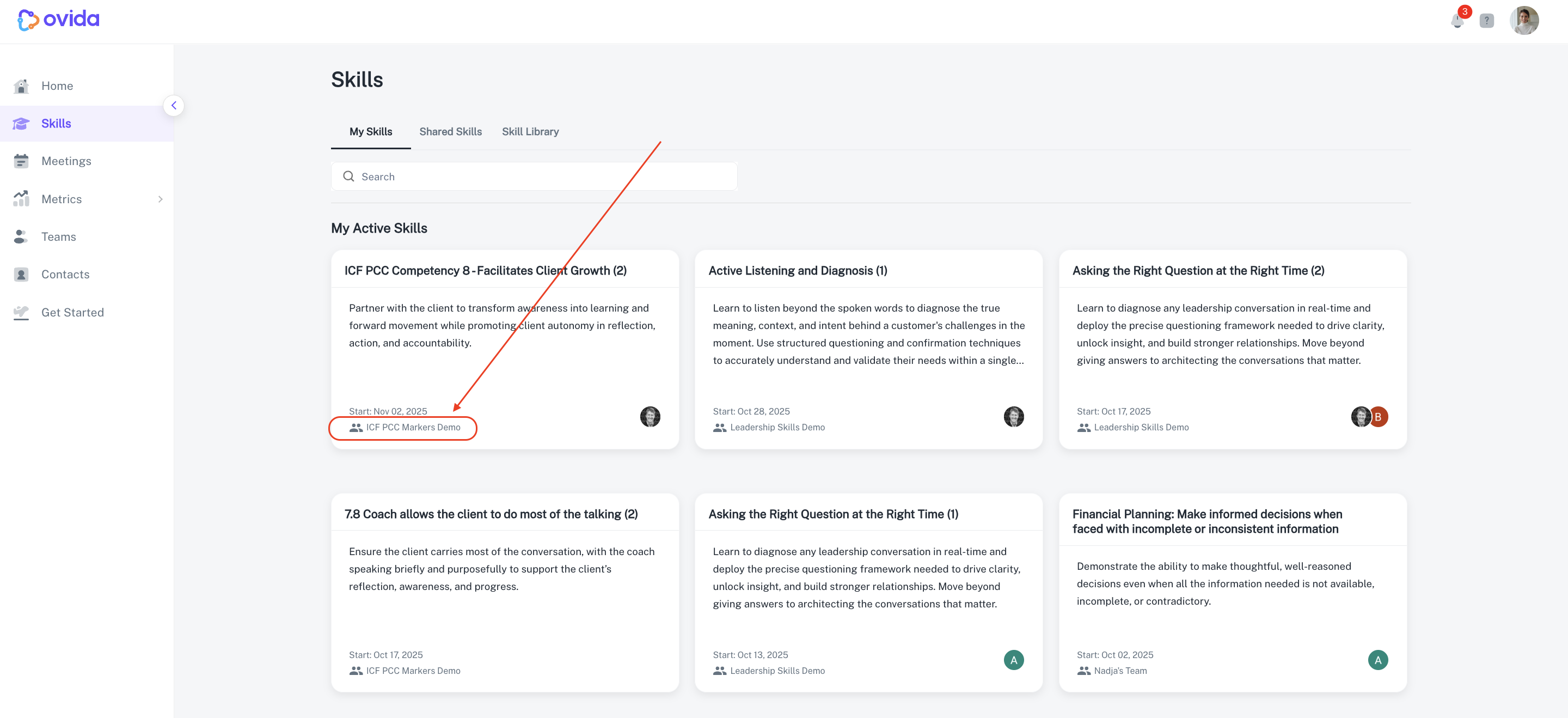Click member avatar on ICF PCC Competency 8 card
This screenshot has width=1568, height=718.
(650, 417)
